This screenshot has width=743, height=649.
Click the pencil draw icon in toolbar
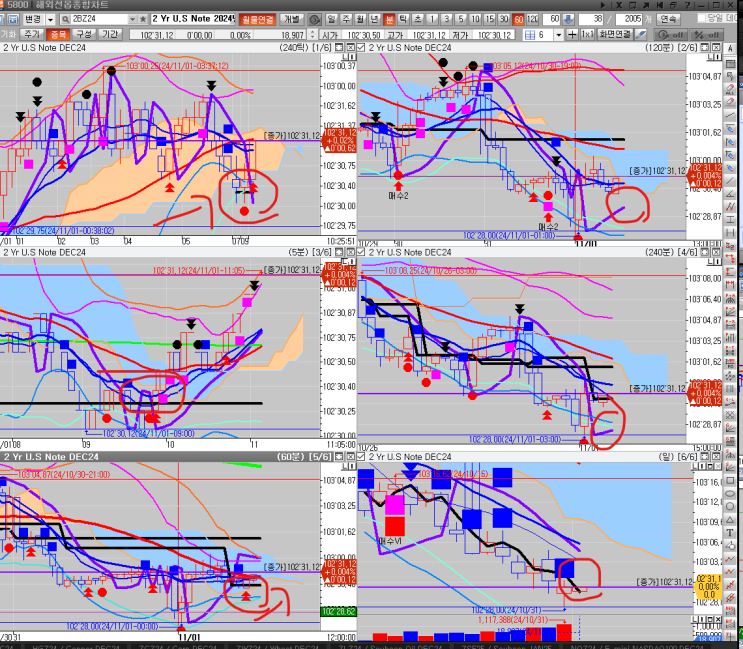coord(641,35)
